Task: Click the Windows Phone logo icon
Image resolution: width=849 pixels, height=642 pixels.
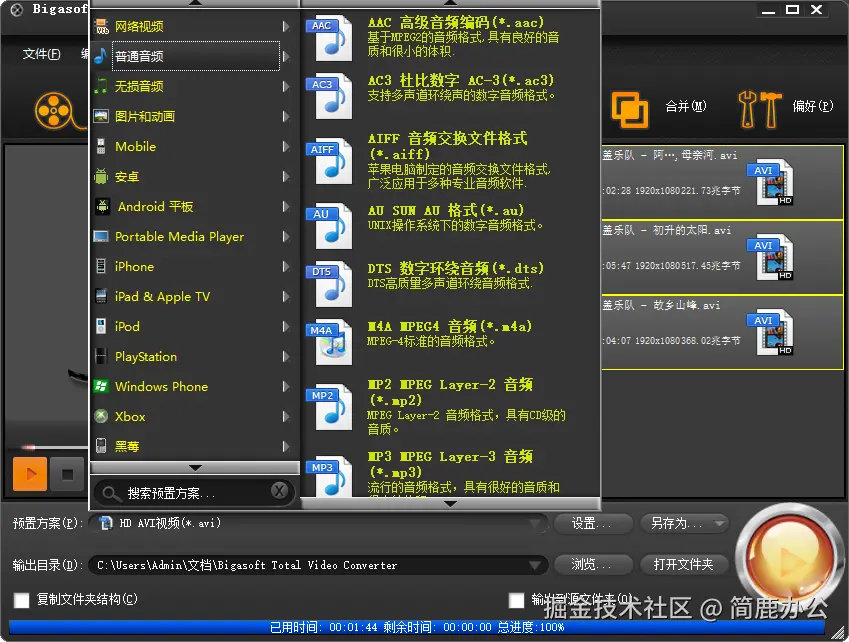Action: click(x=101, y=386)
